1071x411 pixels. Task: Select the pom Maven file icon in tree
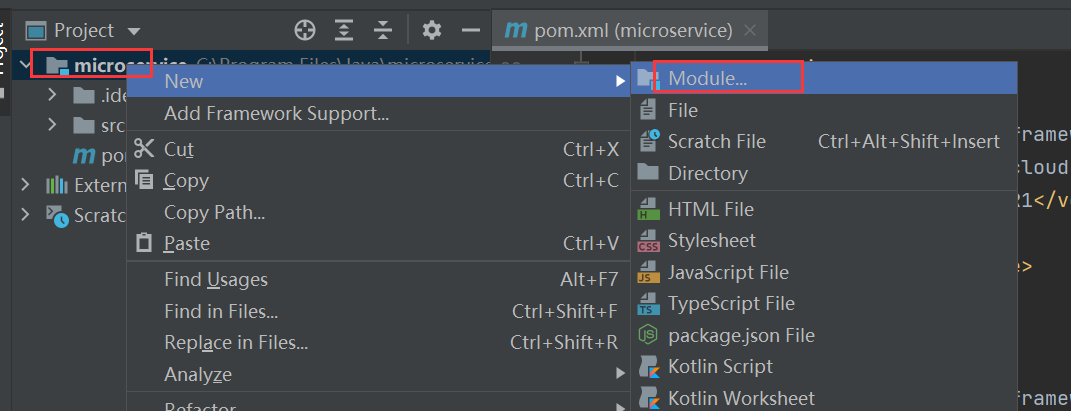(x=84, y=156)
